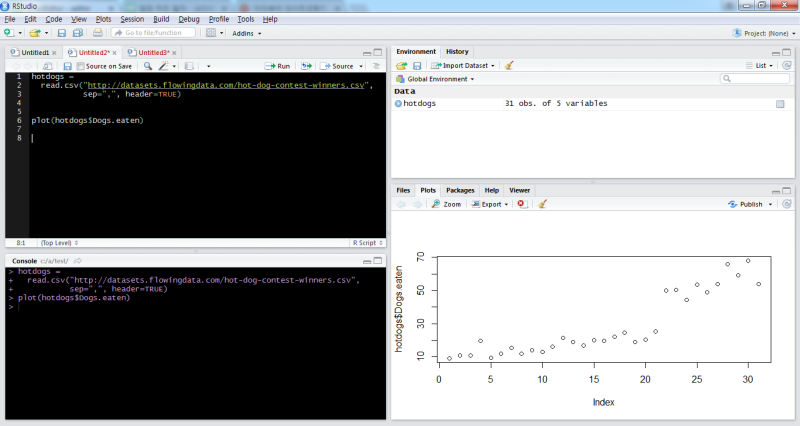Switch to the Packages tab
The height and width of the screenshot is (426, 800).
click(460, 190)
